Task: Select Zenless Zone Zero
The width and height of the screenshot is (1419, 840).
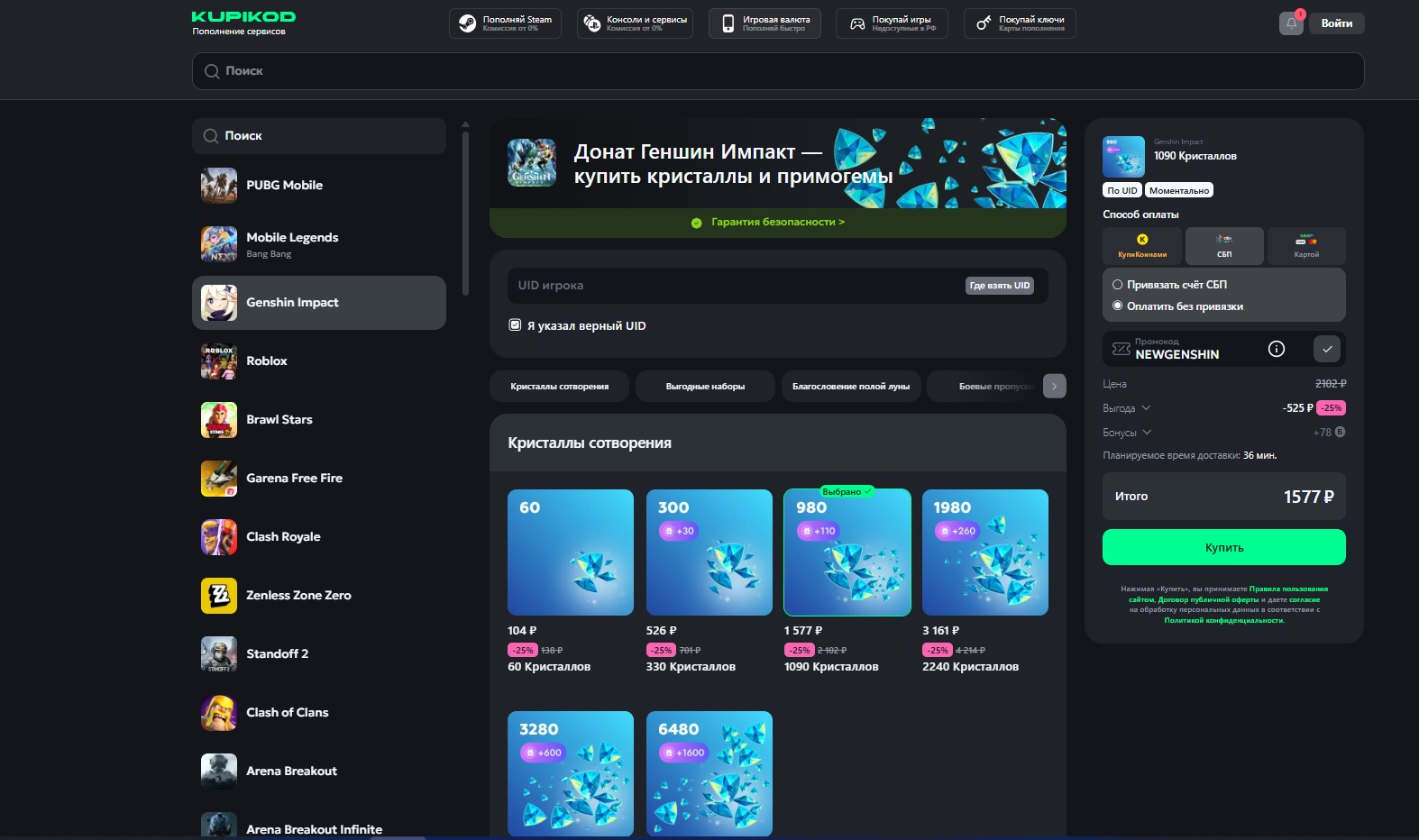Action: (319, 596)
